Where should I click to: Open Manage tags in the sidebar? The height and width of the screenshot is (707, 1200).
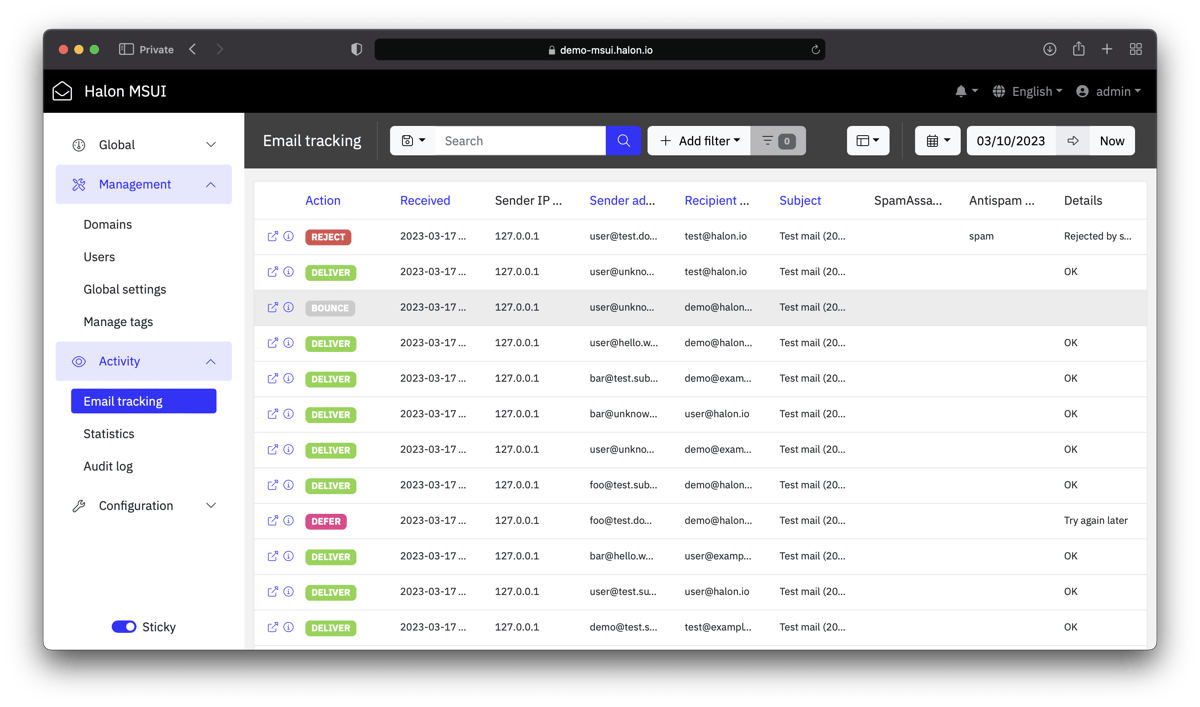click(x=118, y=322)
